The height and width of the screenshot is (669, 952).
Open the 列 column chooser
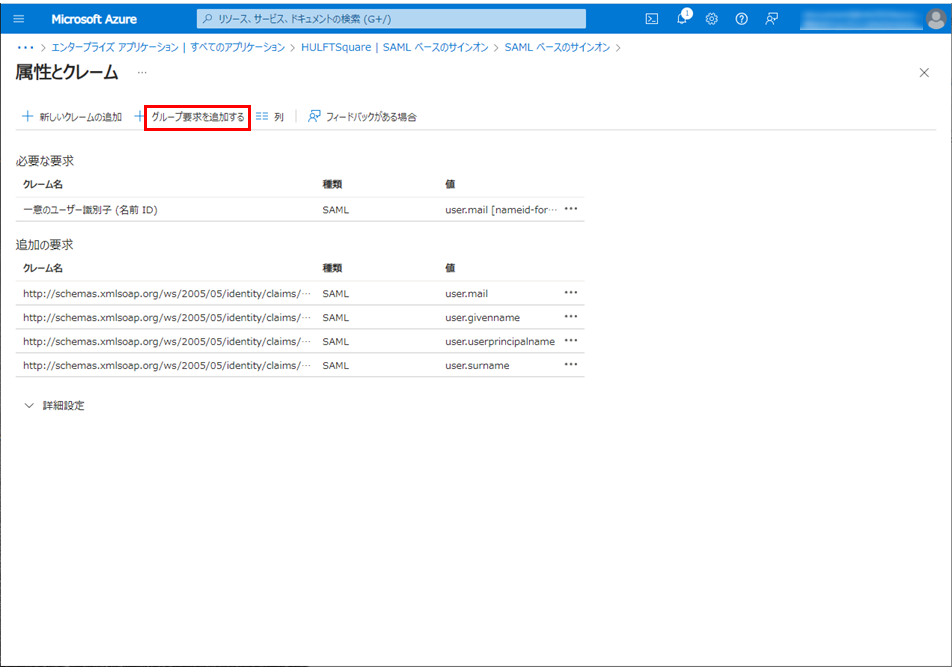270,117
